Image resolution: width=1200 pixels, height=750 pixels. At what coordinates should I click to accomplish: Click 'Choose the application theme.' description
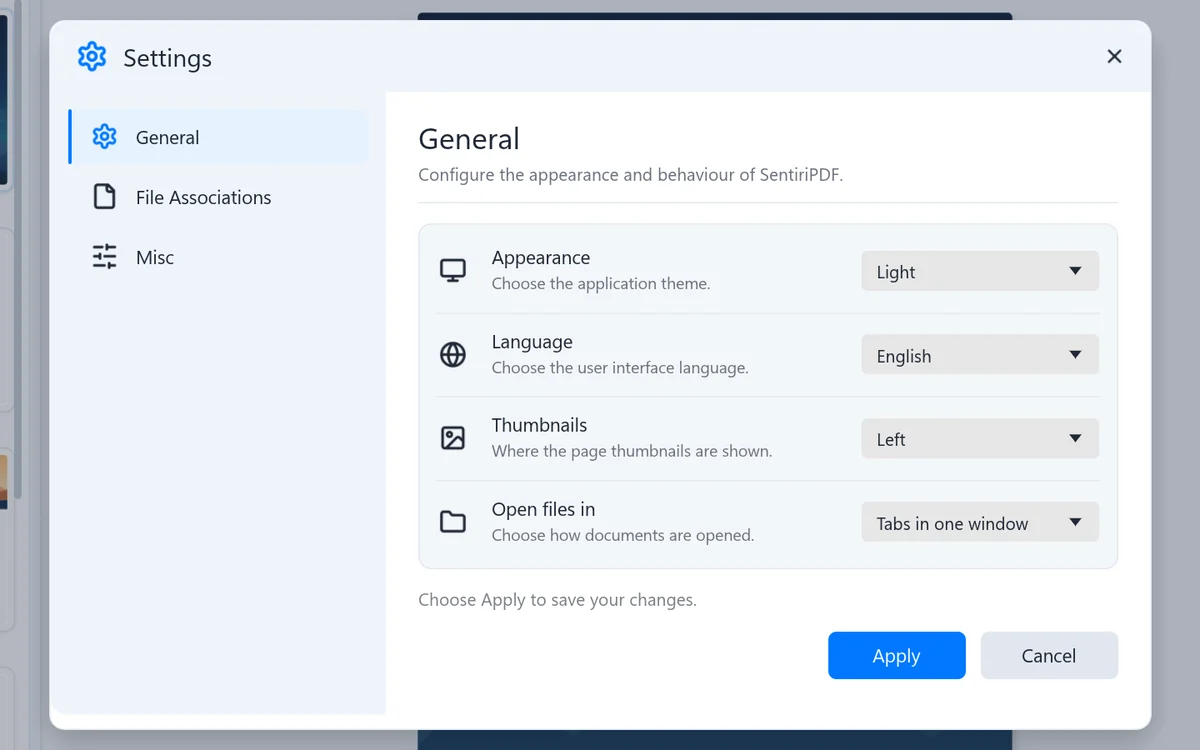pos(601,284)
